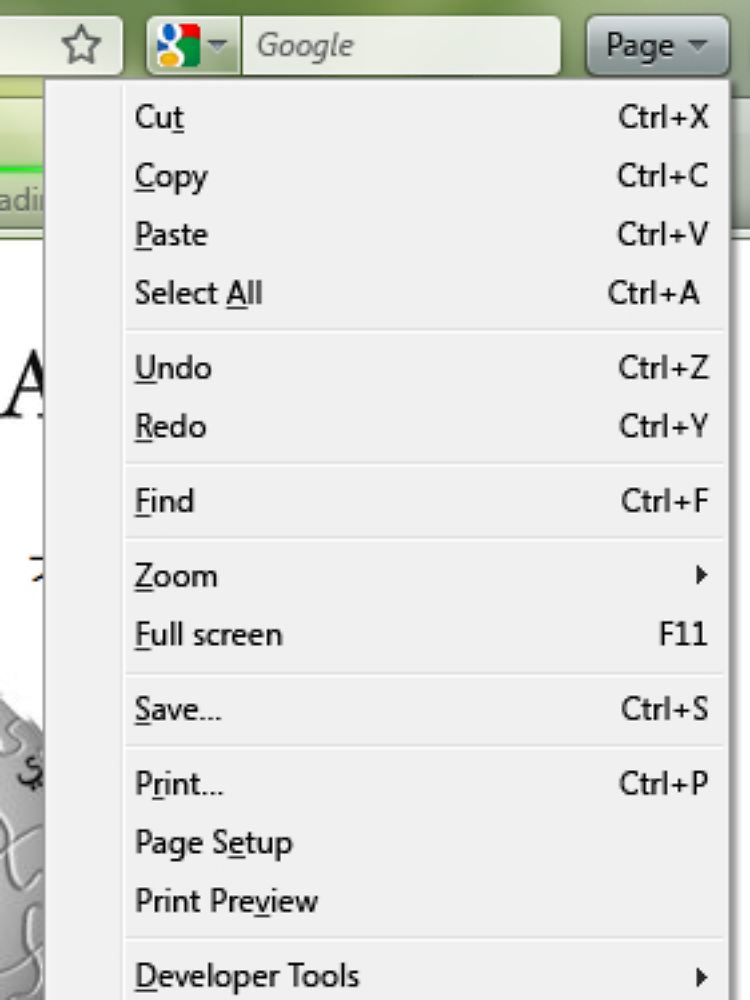Click Select All in the menu
This screenshot has height=1000, width=750.
click(198, 293)
